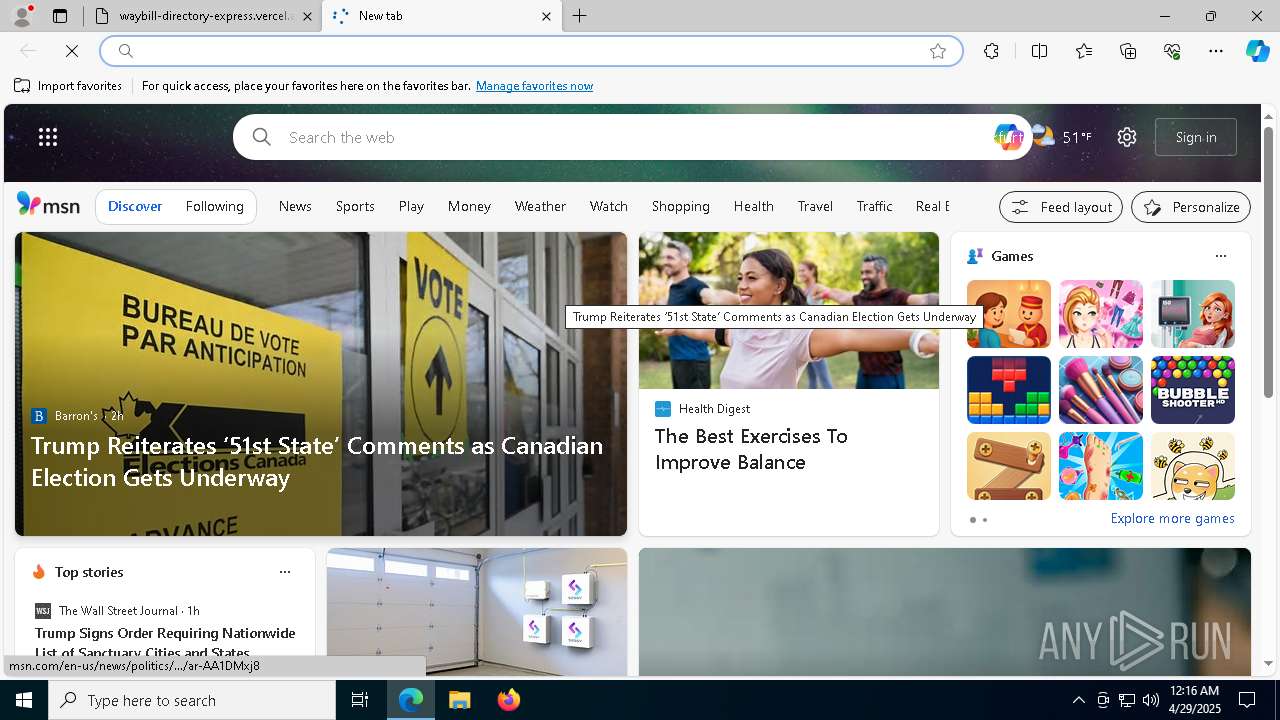Open the Copilot sidebar icon
Screen dimensions: 1280x720
click(1257, 51)
